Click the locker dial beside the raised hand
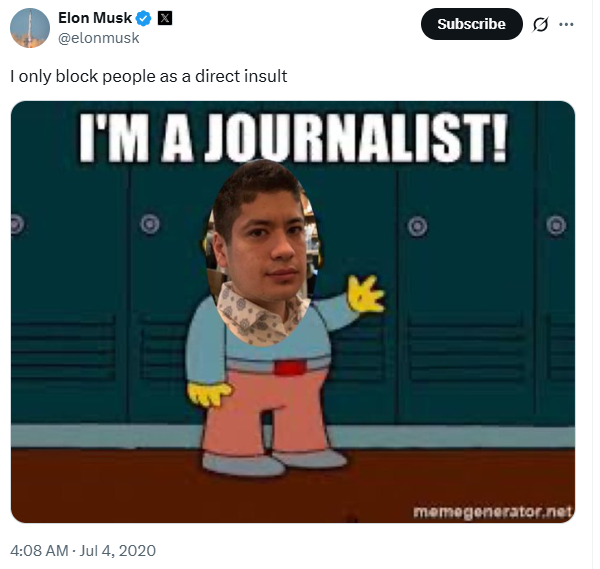This screenshot has height=569, width=600. [417, 226]
